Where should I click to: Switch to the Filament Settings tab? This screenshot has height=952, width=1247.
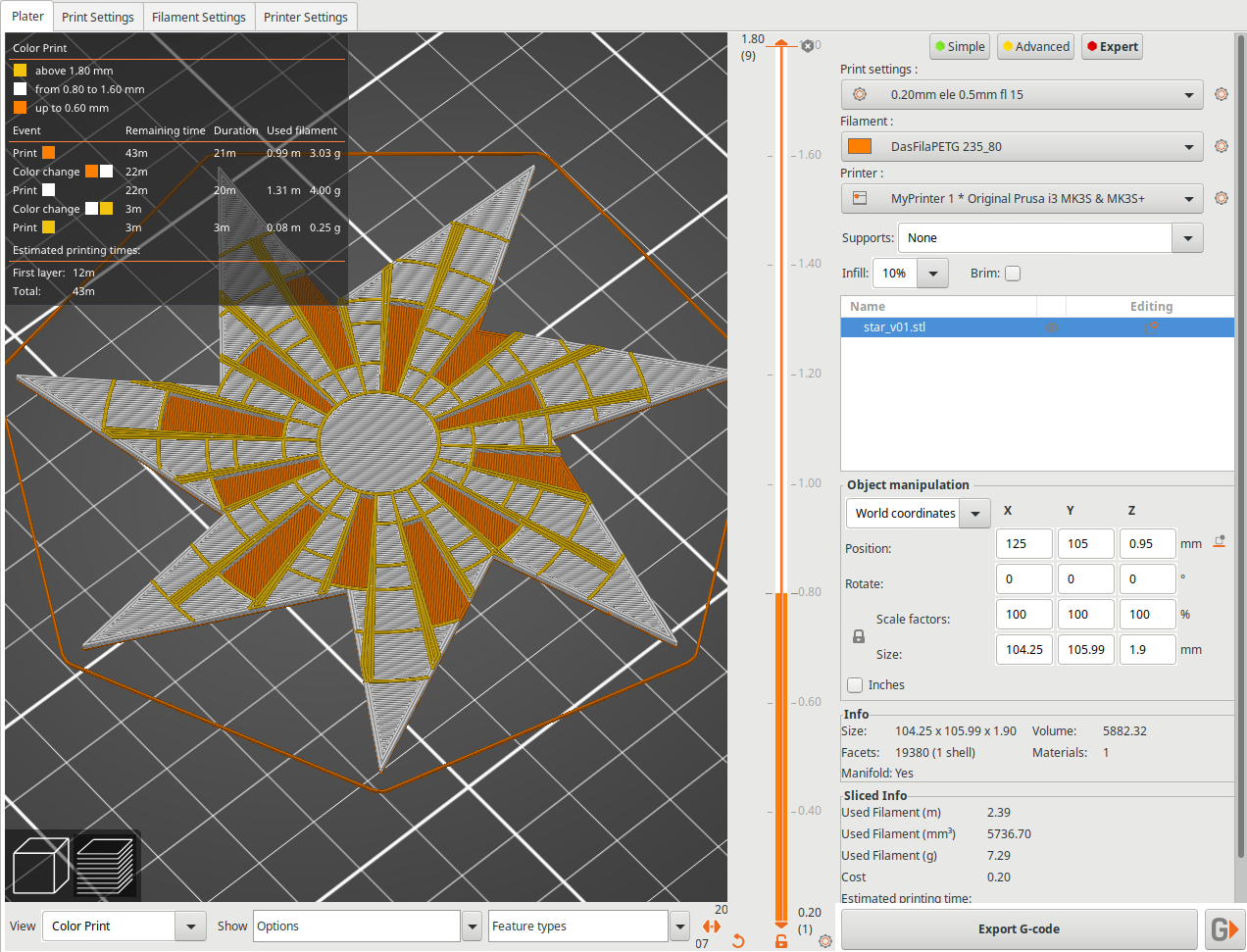pyautogui.click(x=199, y=17)
